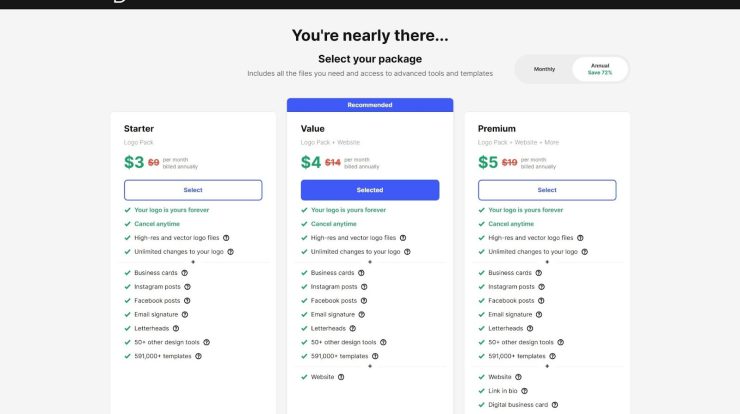Select Annual billing option
This screenshot has height=414, width=740.
pos(600,69)
